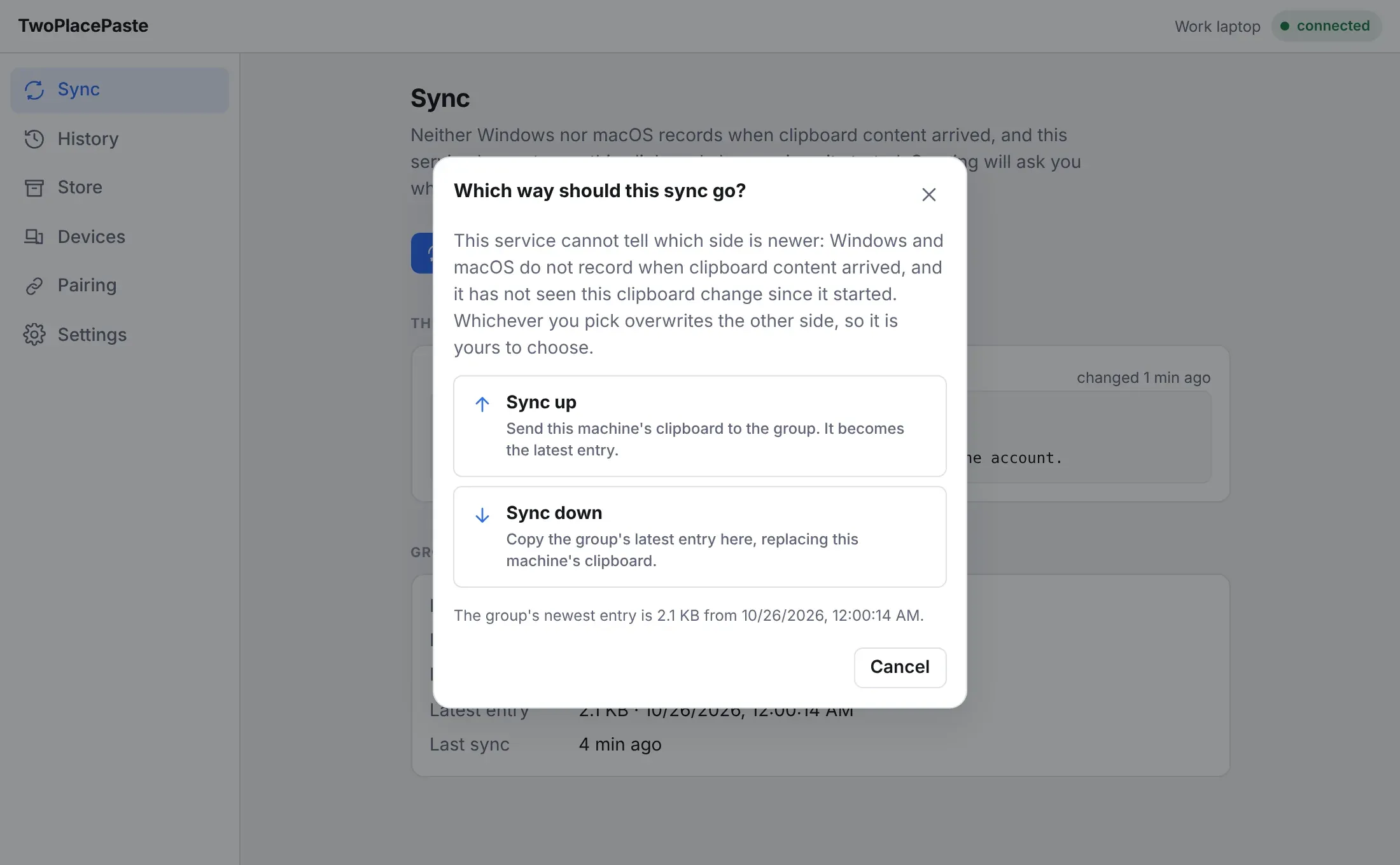The height and width of the screenshot is (865, 1400).
Task: Click the Last sync label
Action: [470, 744]
